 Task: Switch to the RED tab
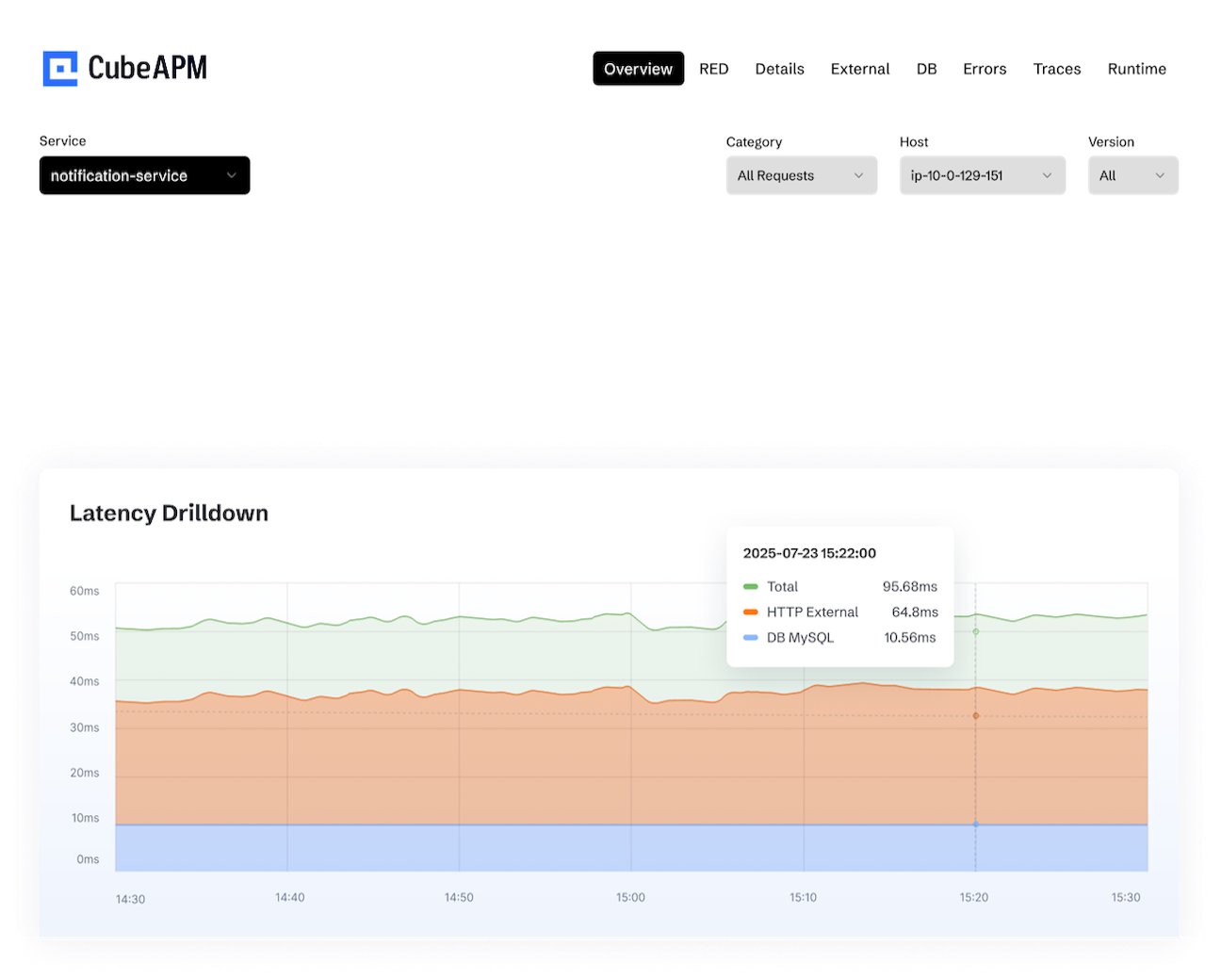point(713,69)
